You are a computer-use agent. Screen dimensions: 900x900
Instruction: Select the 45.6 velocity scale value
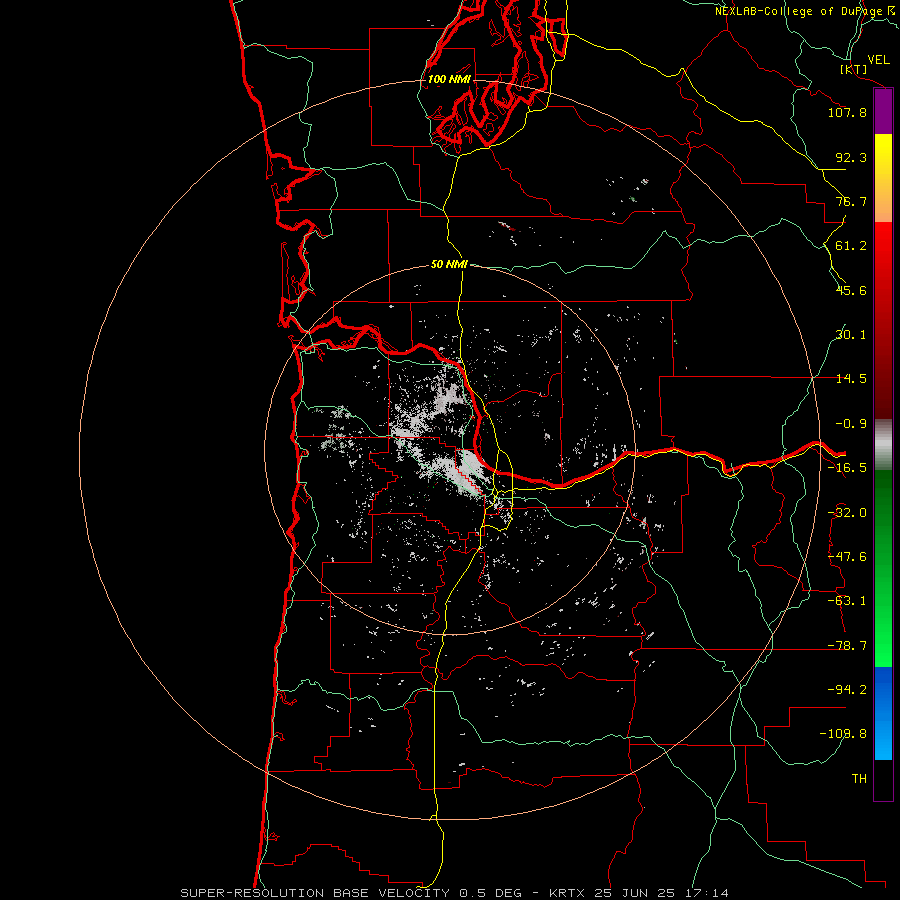[x=851, y=290]
